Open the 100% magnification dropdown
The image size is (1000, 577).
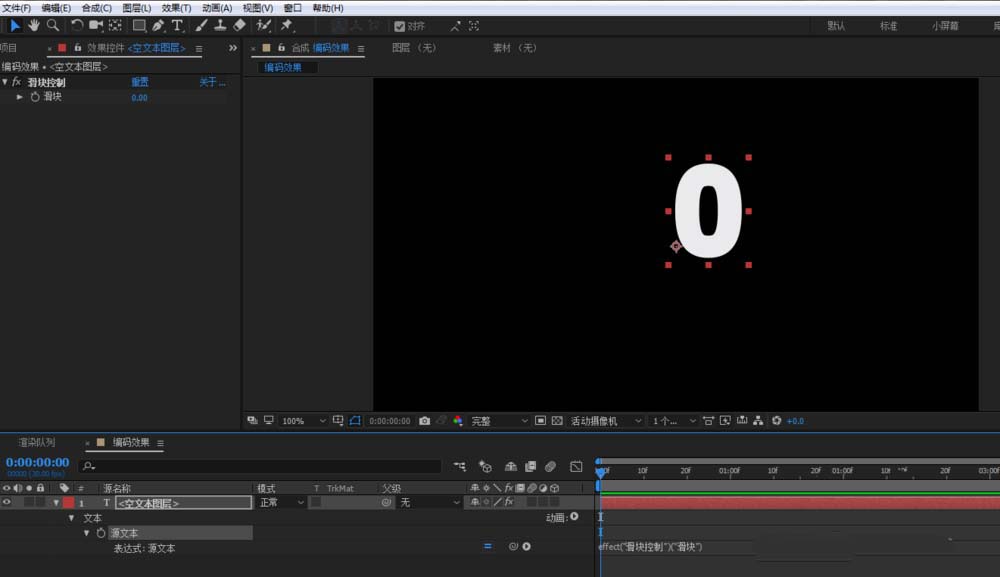coord(300,421)
